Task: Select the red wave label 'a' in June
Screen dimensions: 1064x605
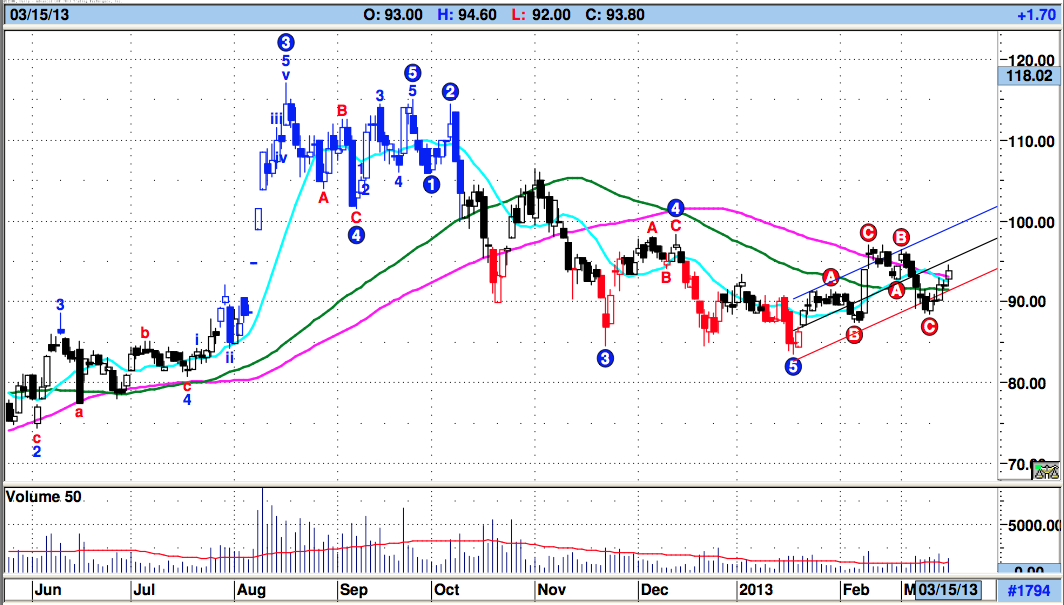Action: pyautogui.click(x=79, y=412)
